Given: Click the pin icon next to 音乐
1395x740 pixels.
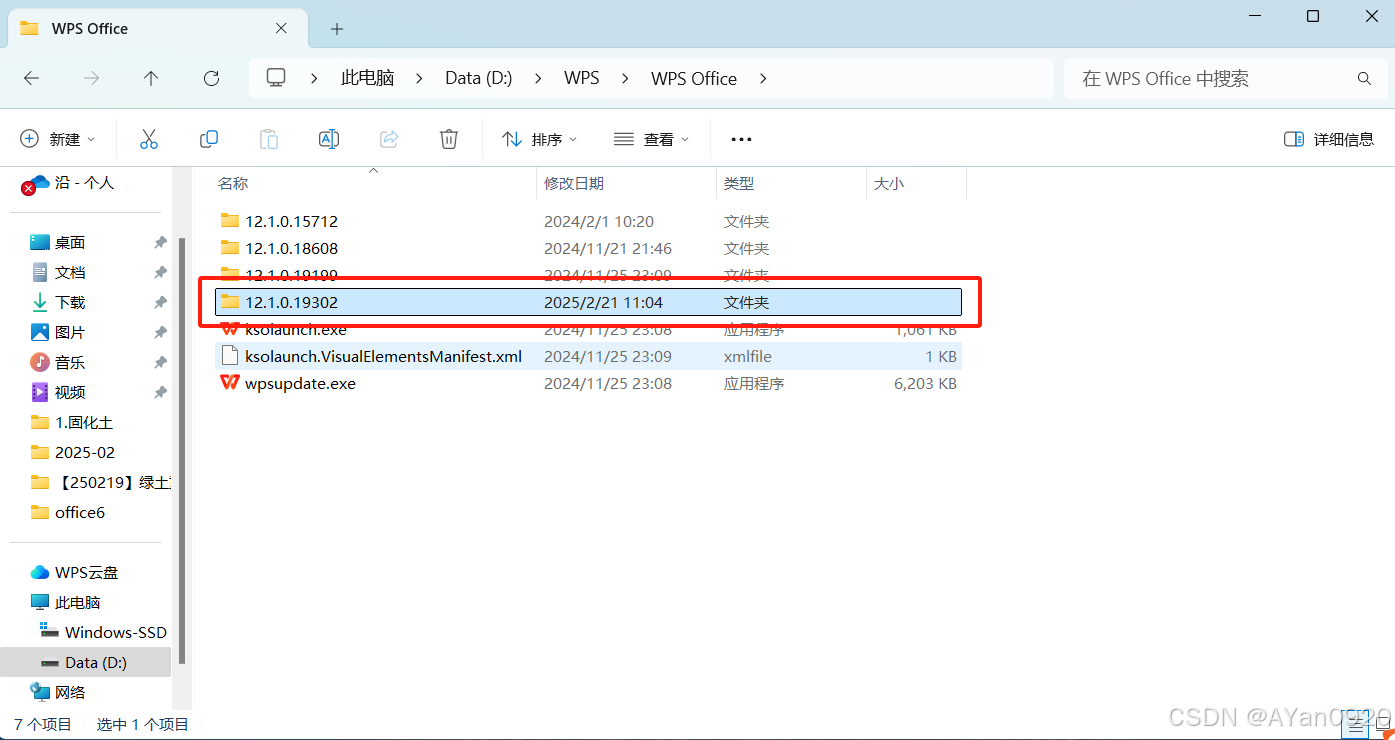Looking at the screenshot, I should [160, 362].
